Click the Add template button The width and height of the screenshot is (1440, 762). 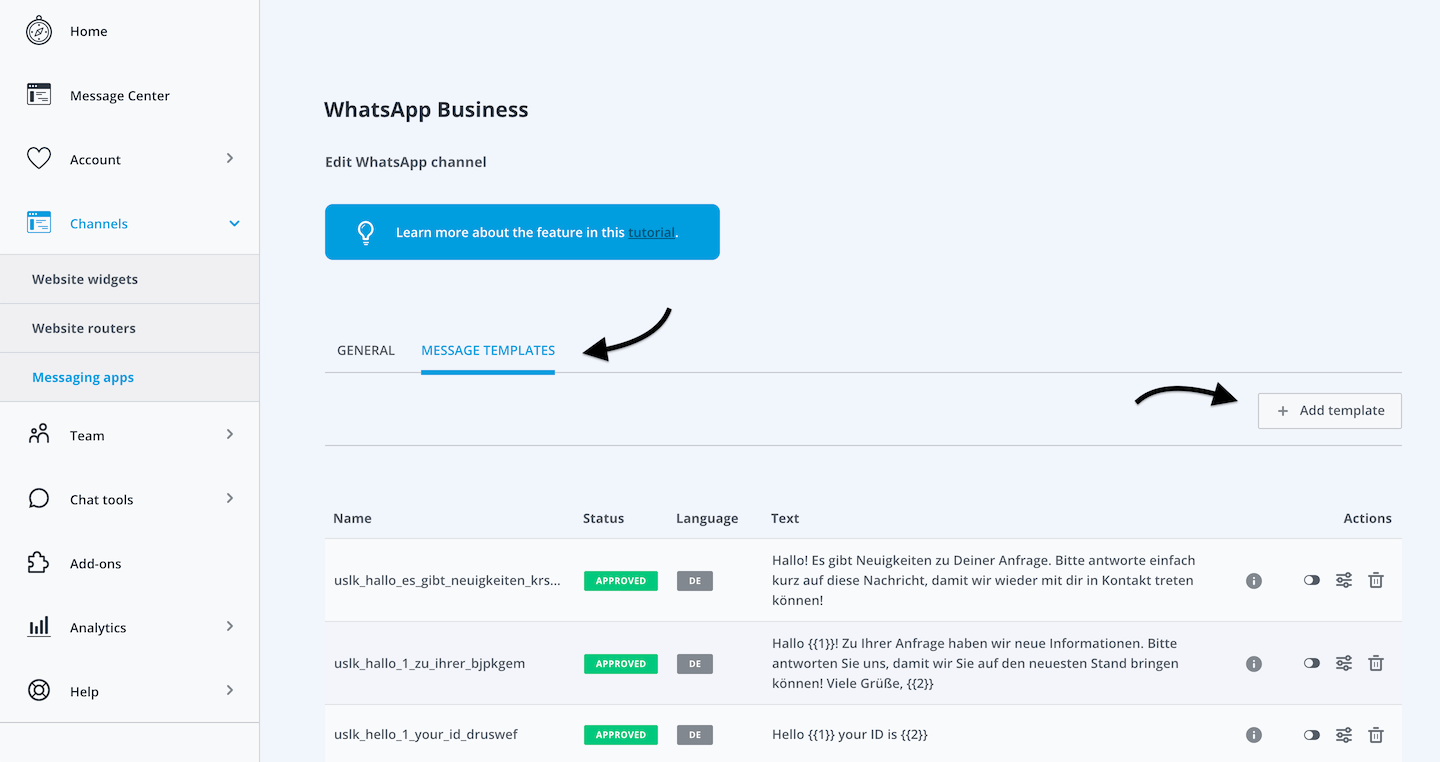click(x=1329, y=411)
